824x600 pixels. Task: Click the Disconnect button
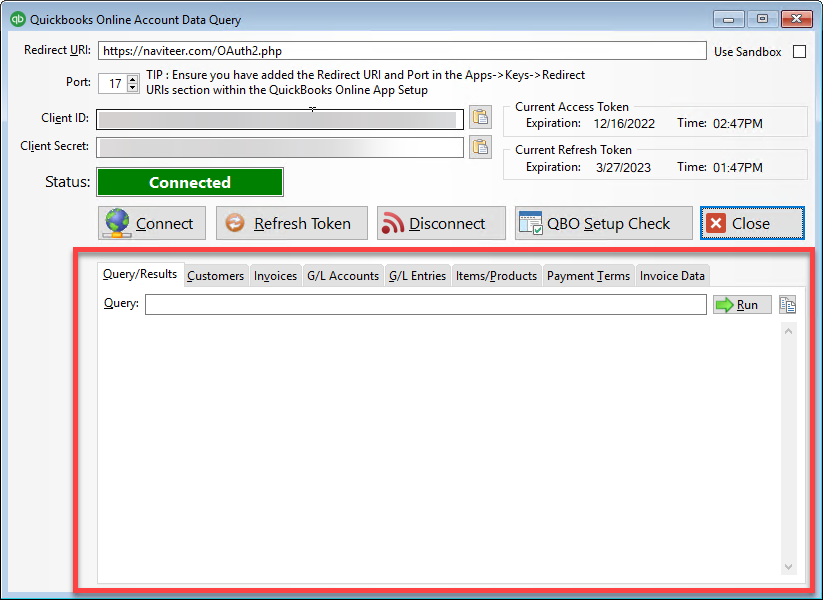441,223
